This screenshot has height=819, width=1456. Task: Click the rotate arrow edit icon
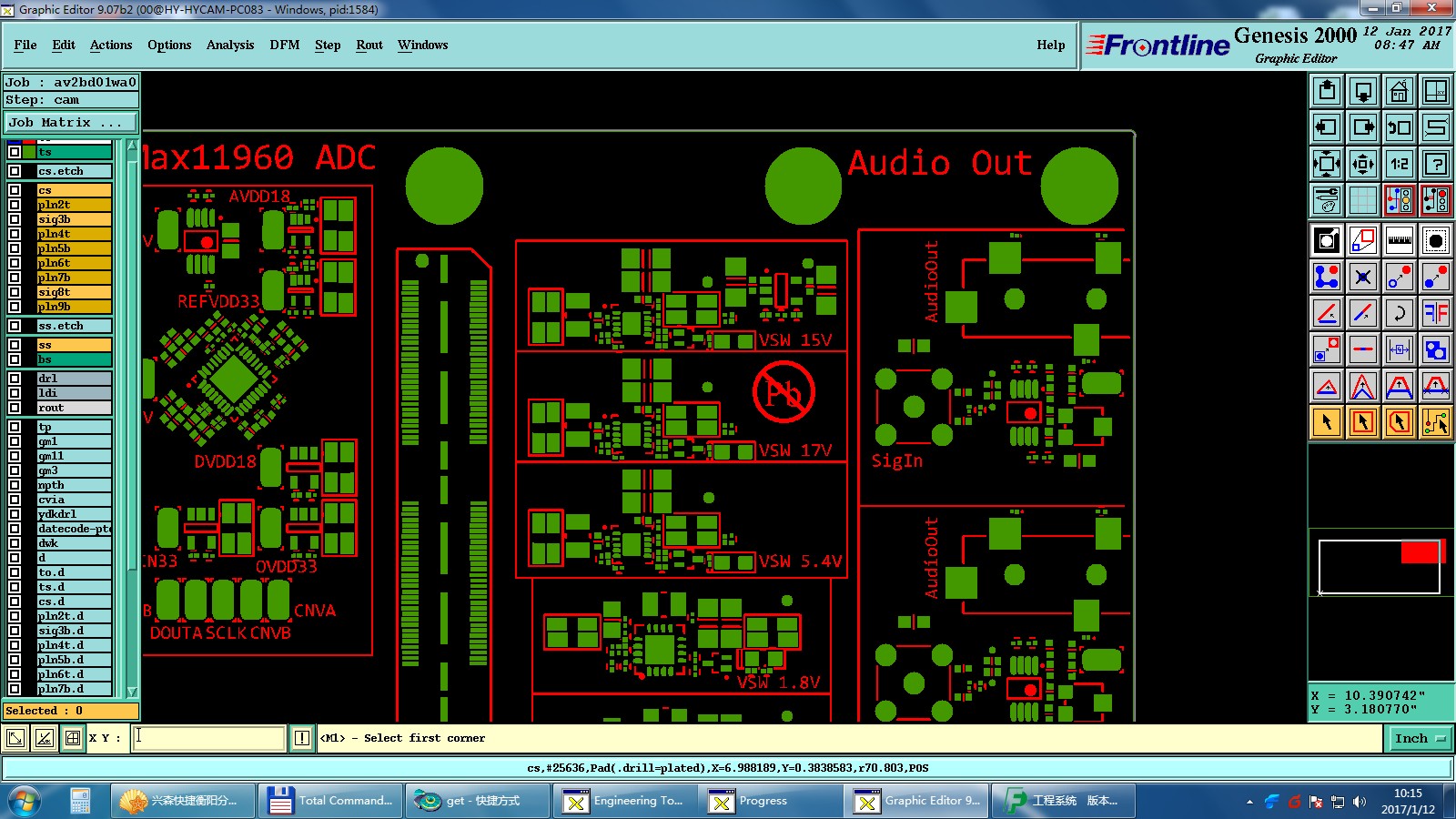pyautogui.click(x=1399, y=313)
